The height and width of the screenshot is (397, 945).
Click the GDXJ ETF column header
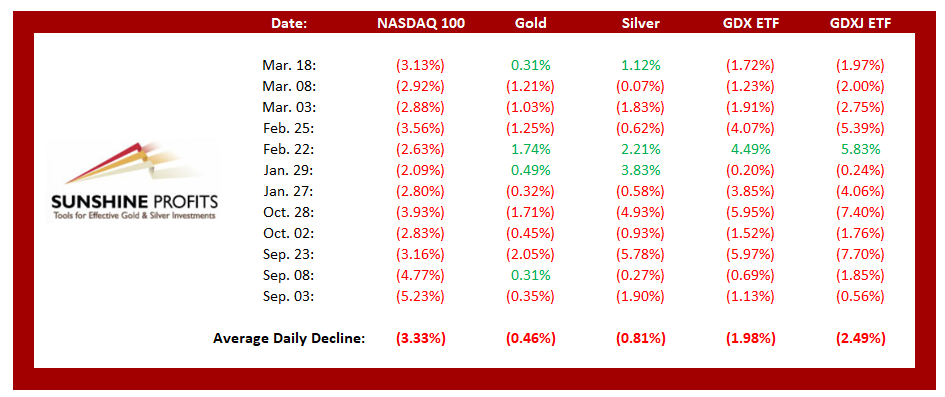860,23
